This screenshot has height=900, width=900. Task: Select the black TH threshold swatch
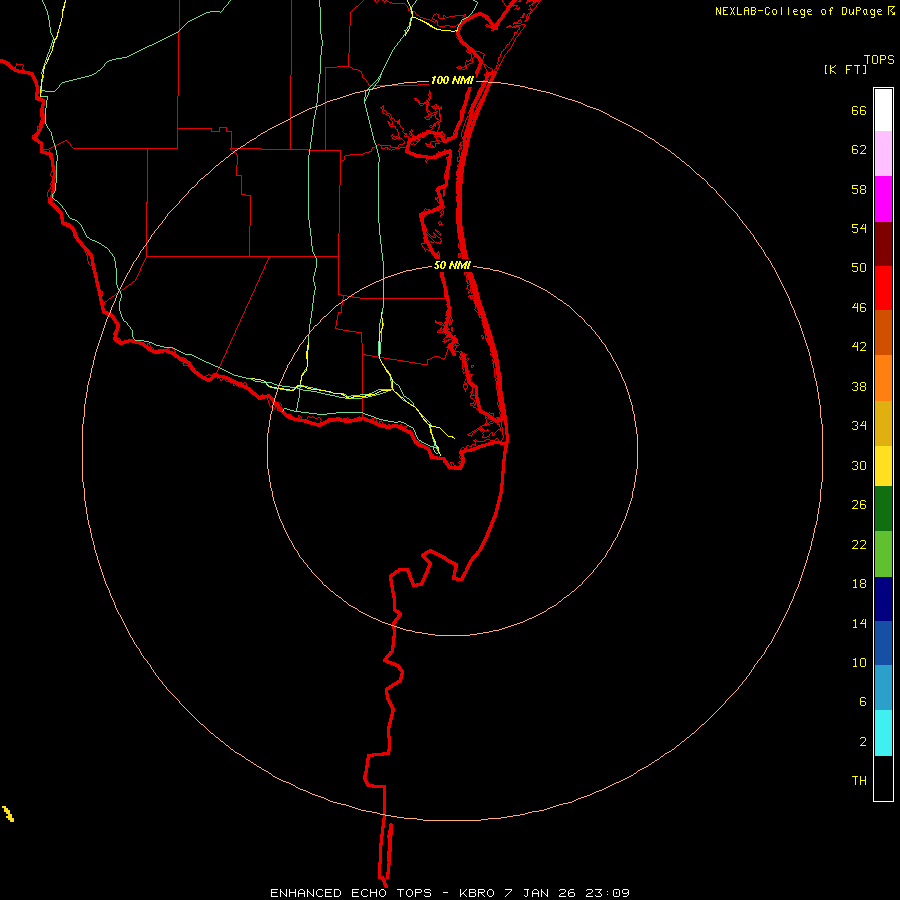tap(883, 778)
